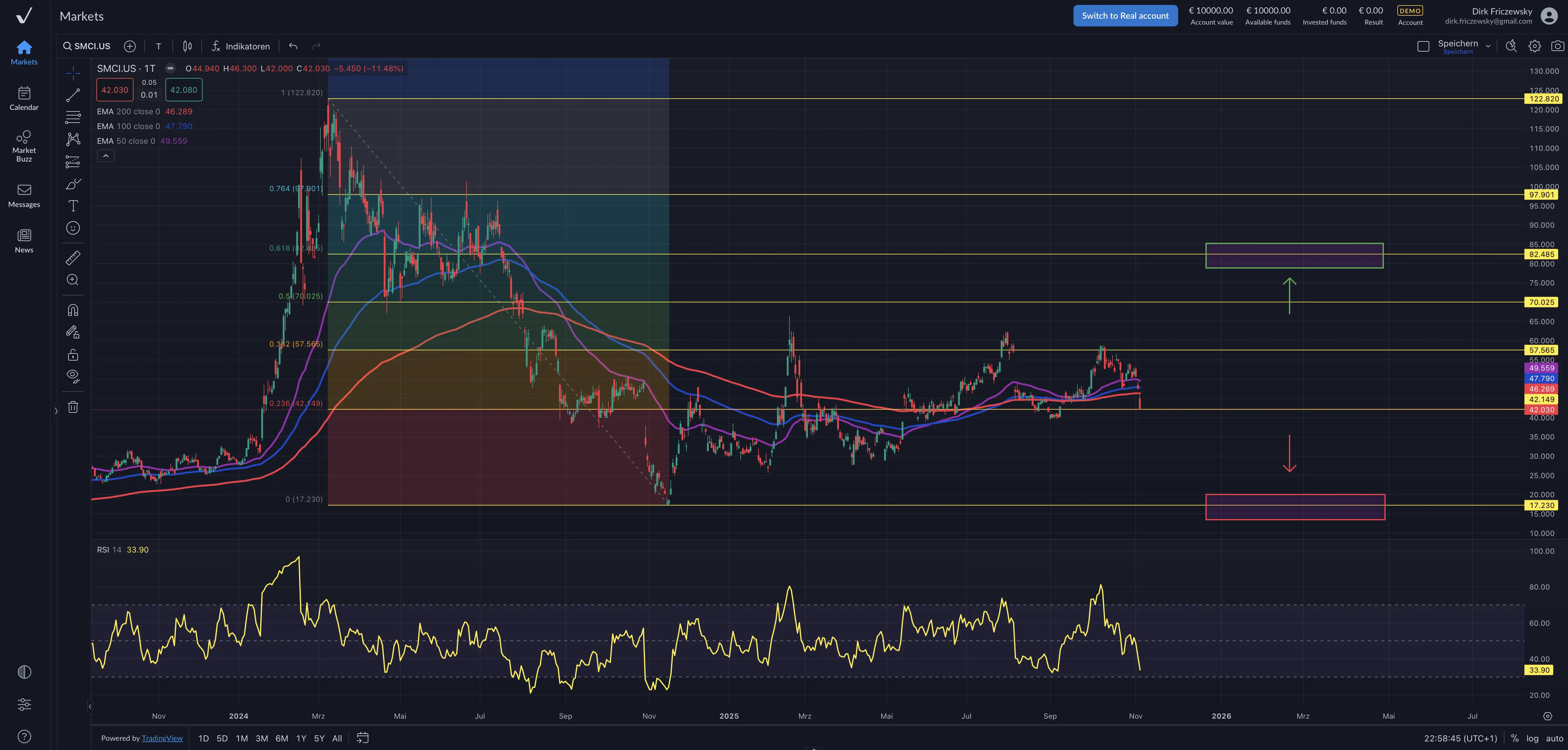The image size is (1568, 750).
Task: Toggle the log scale option
Action: pyautogui.click(x=1532, y=738)
